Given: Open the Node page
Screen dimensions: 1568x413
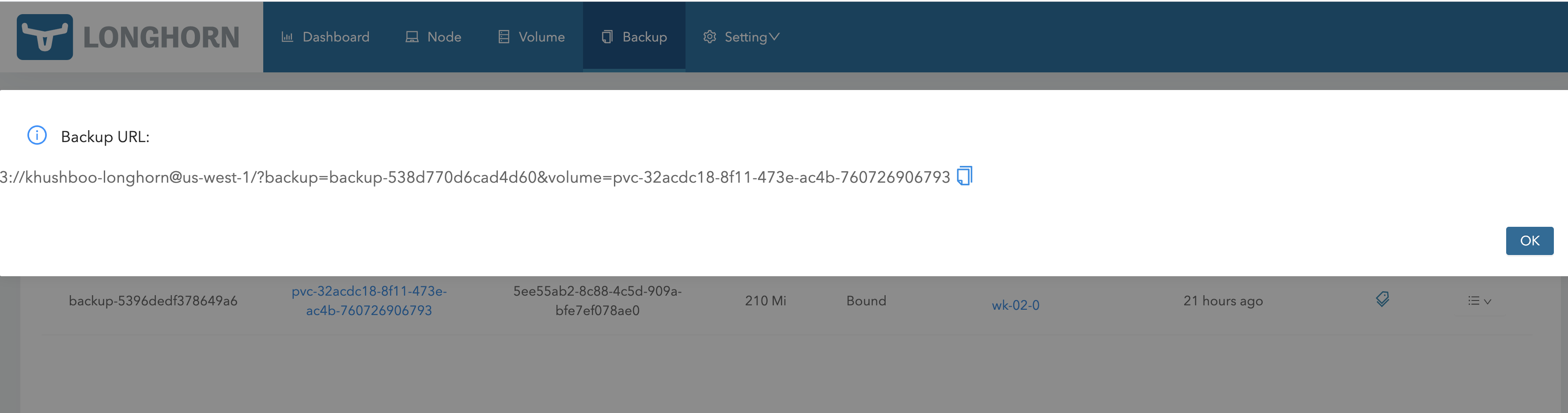Looking at the screenshot, I should point(444,37).
